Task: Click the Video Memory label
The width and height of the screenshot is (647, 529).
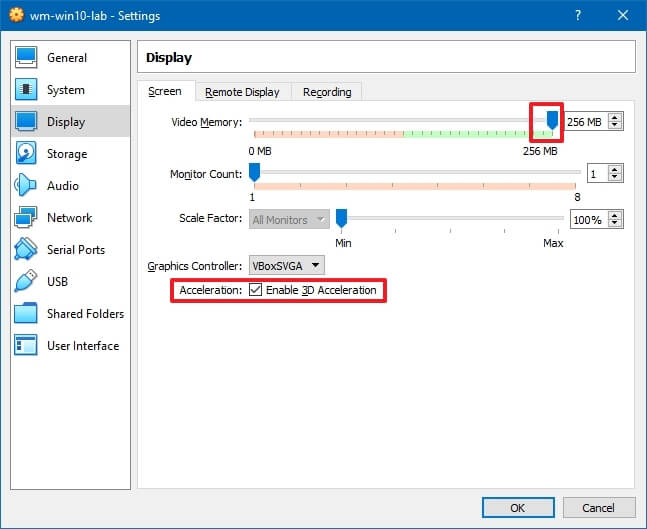Action: click(206, 122)
